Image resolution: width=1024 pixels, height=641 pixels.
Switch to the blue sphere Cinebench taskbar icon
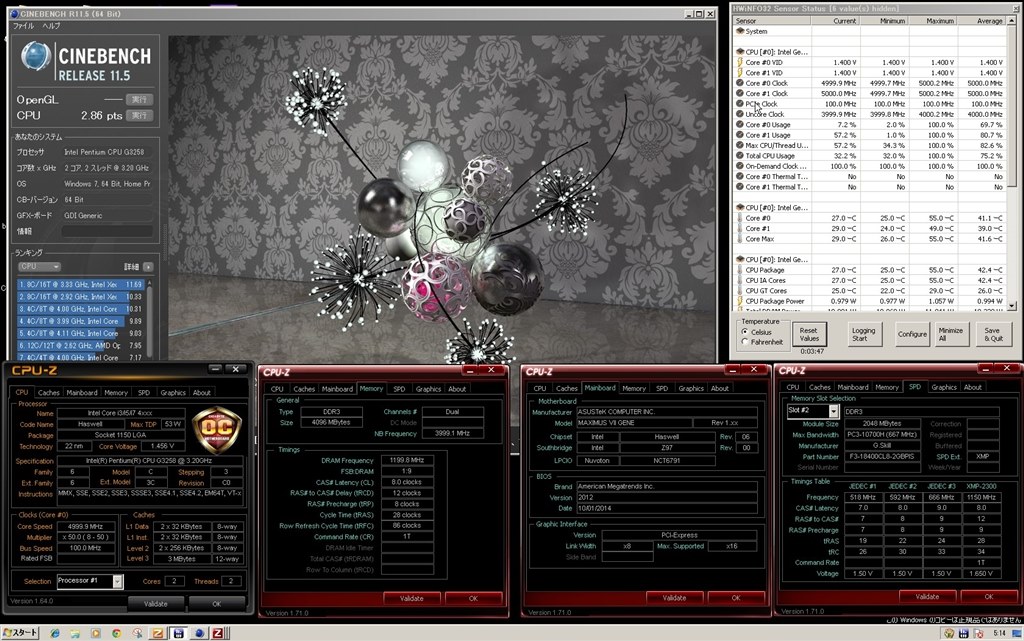[x=199, y=633]
